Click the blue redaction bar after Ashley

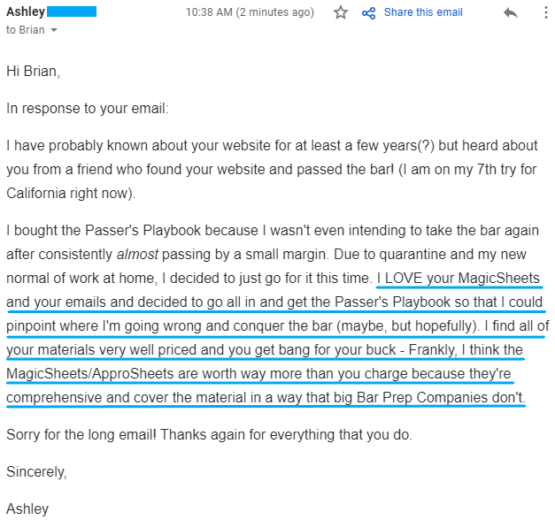[x=71, y=11]
